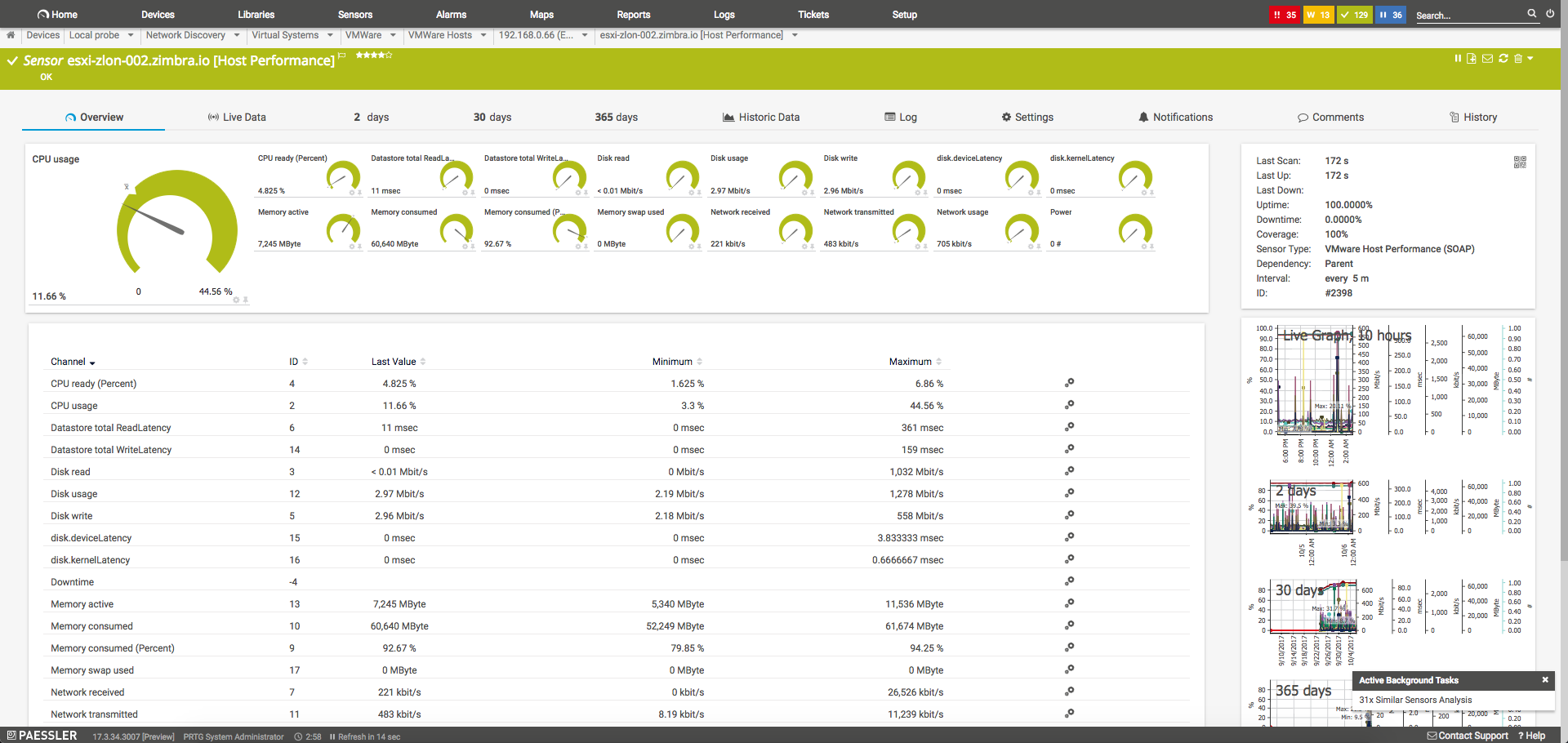Open channel settings gear for Memory consumed (Percent)
This screenshot has height=743, width=1568.
pyautogui.click(x=1069, y=647)
